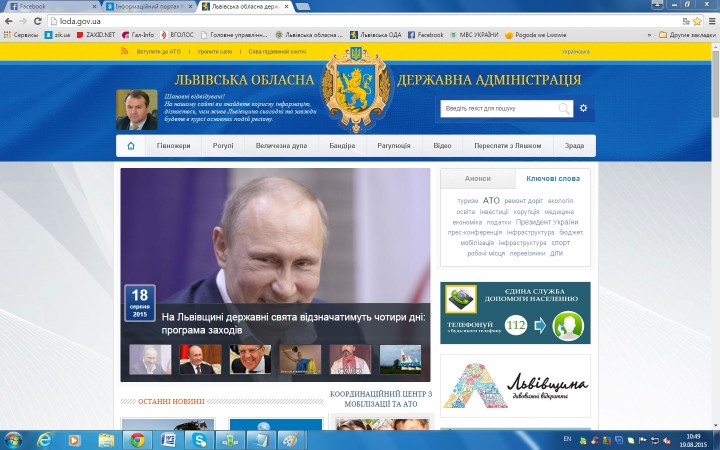
Task: Select the first thumbnail under the headline
Action: point(144,359)
